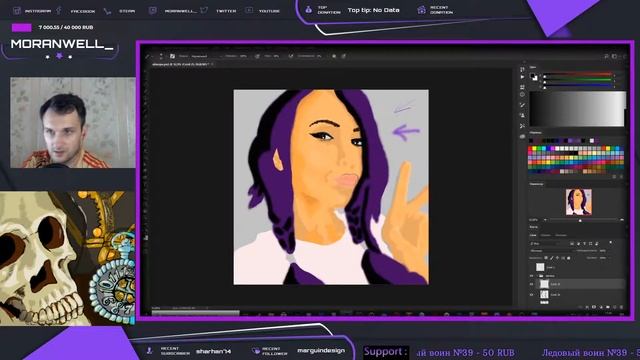The height and width of the screenshot is (360, 640).
Task: Choose the purple recent swatch in Swatches panel
Action: pos(570,140)
